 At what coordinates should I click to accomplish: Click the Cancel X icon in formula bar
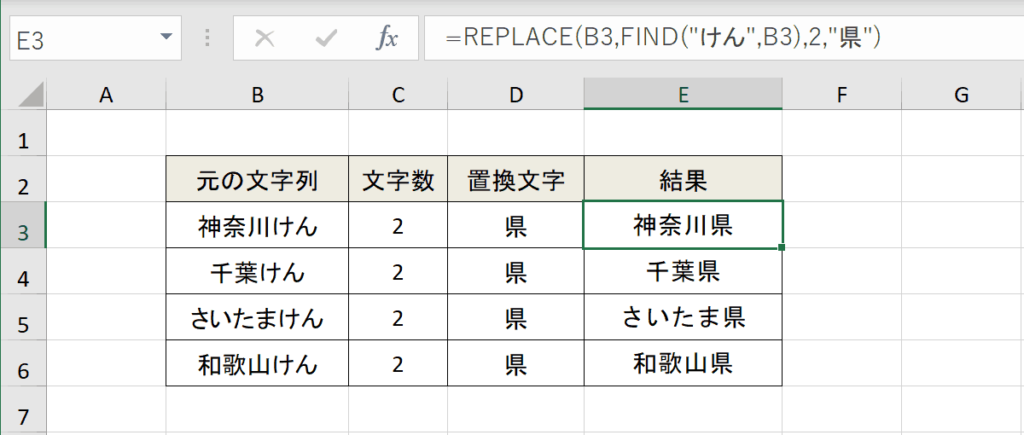click(x=264, y=39)
